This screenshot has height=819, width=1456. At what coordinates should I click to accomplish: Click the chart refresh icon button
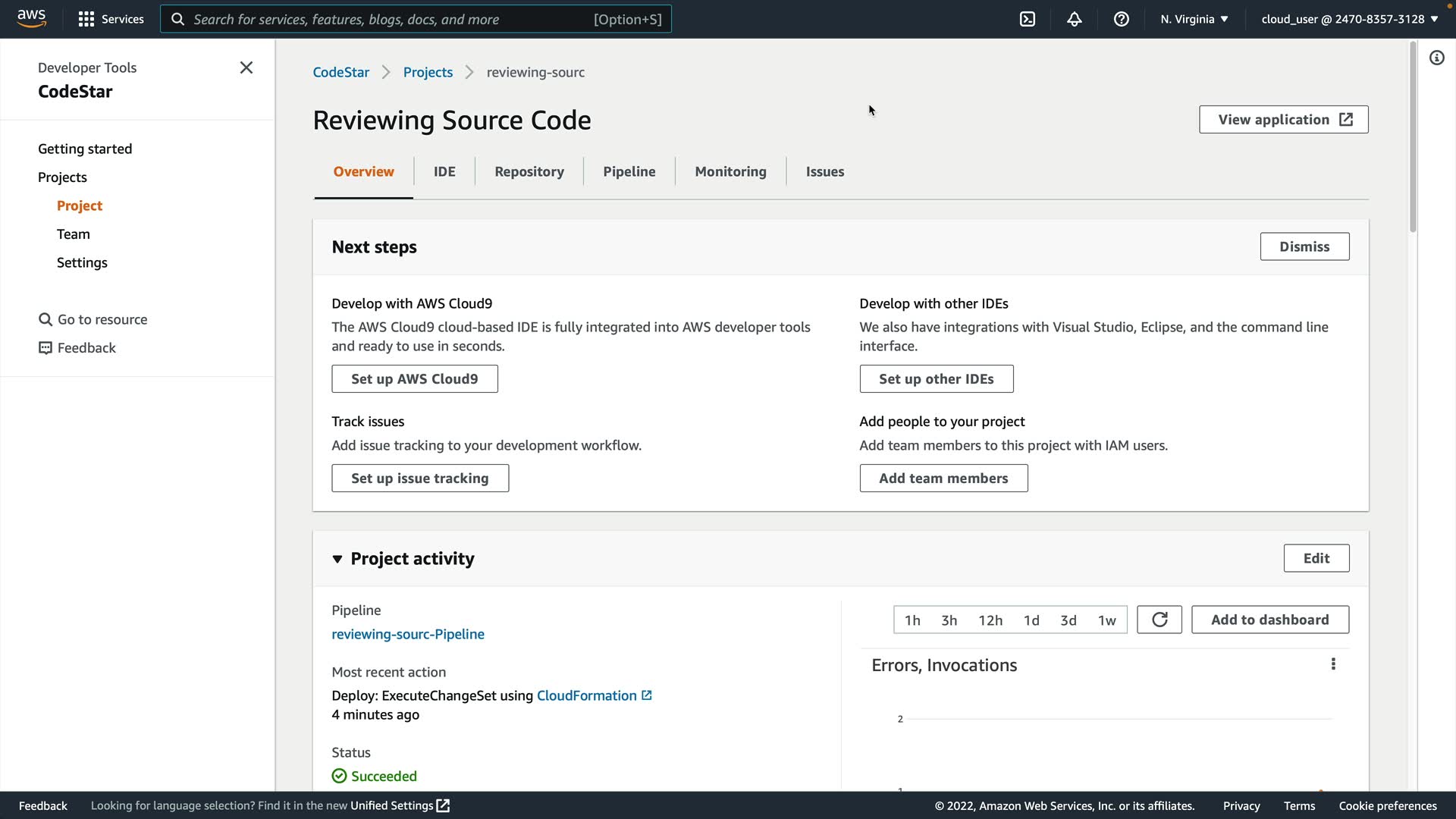coord(1159,620)
